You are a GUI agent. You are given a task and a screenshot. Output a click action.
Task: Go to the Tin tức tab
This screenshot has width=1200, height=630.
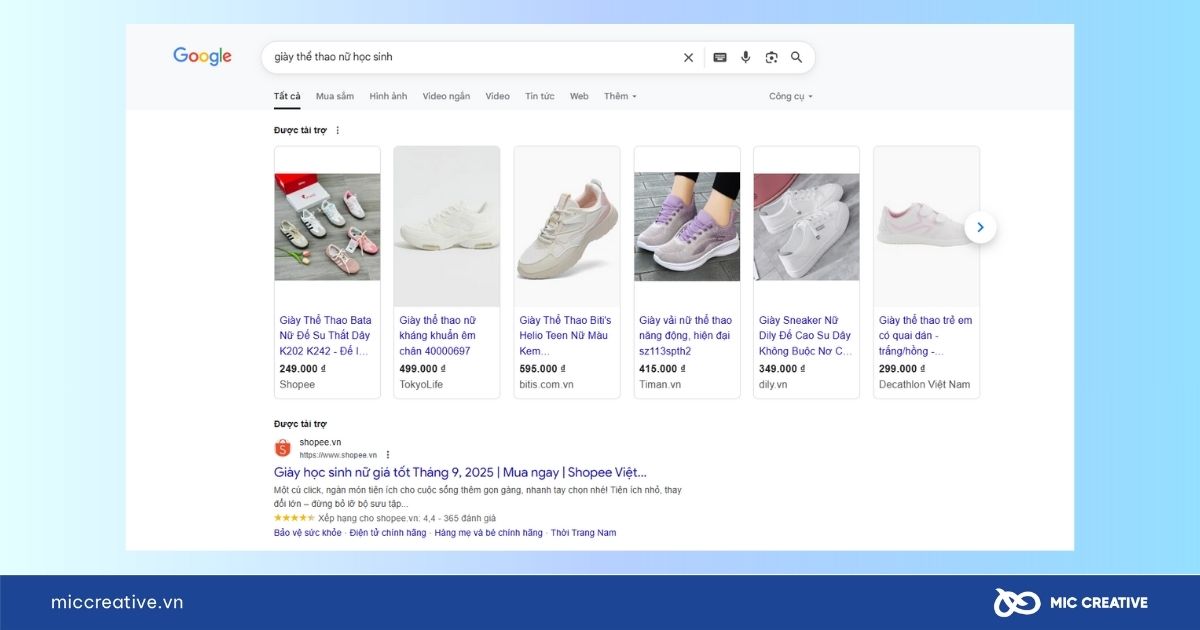[x=539, y=96]
